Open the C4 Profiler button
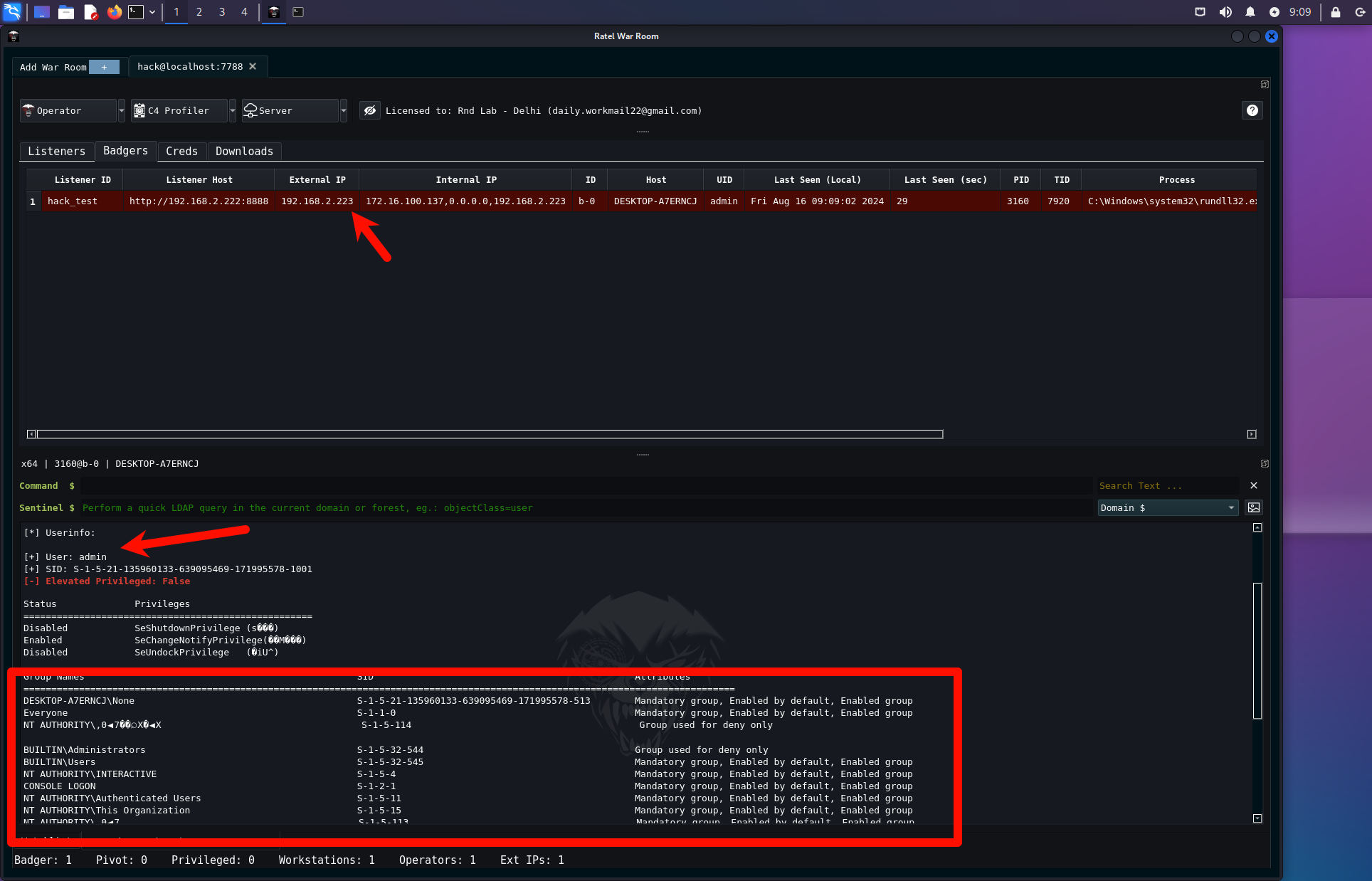This screenshot has width=1372, height=881. tap(179, 110)
